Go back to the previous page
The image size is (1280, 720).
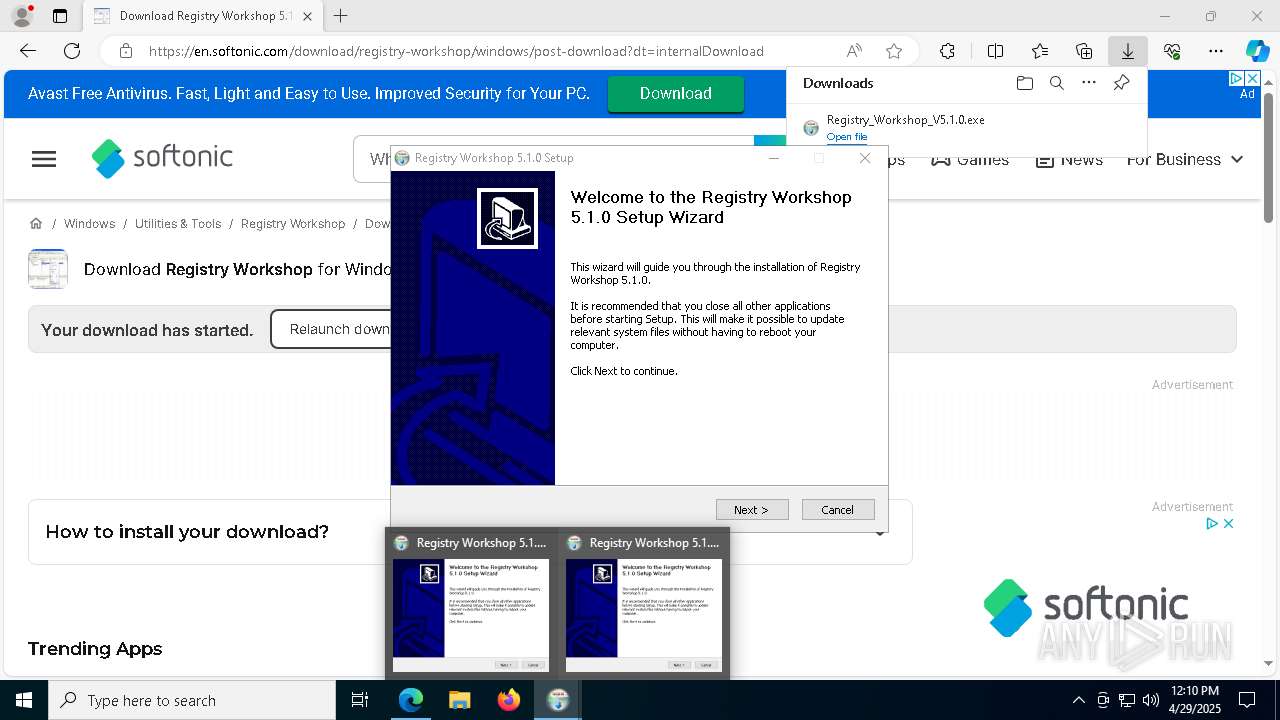(x=28, y=51)
